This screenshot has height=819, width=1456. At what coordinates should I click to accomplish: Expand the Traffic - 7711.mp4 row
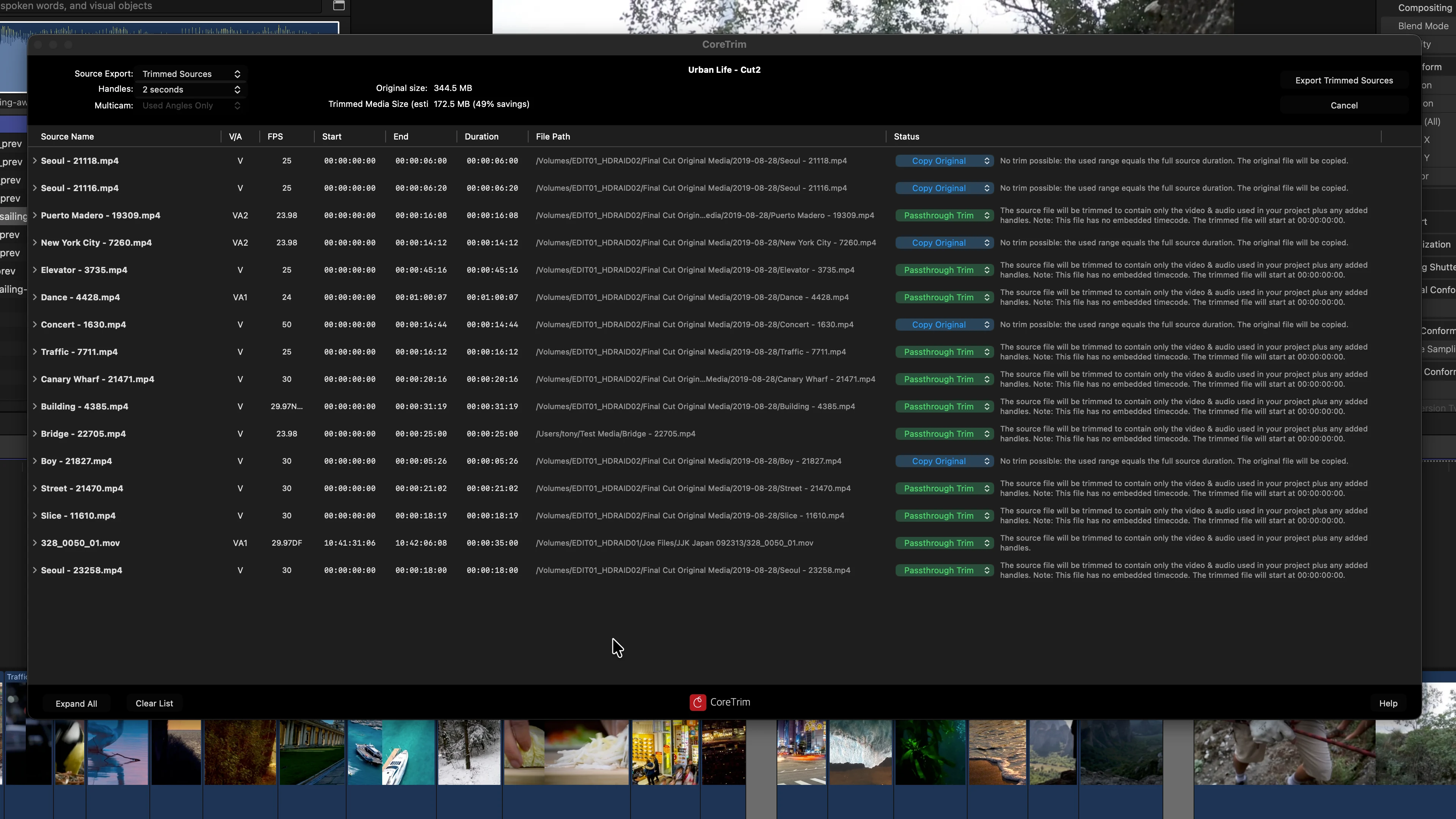[35, 351]
